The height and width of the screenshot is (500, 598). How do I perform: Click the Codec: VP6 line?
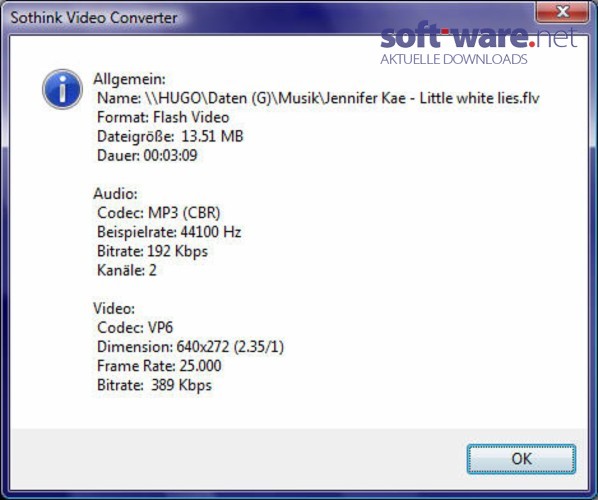[x=135, y=327]
